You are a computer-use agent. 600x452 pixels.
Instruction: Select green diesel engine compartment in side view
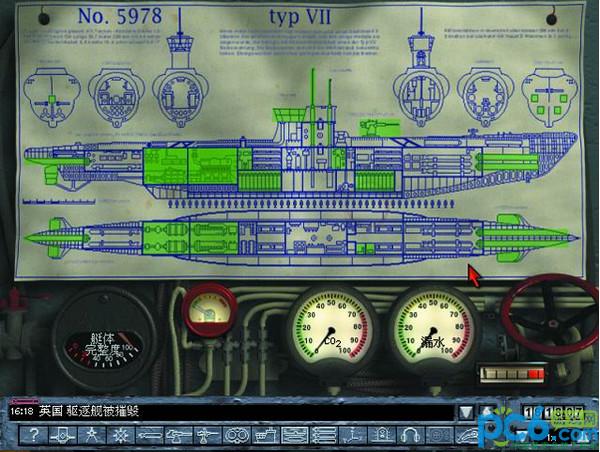[x=212, y=166]
